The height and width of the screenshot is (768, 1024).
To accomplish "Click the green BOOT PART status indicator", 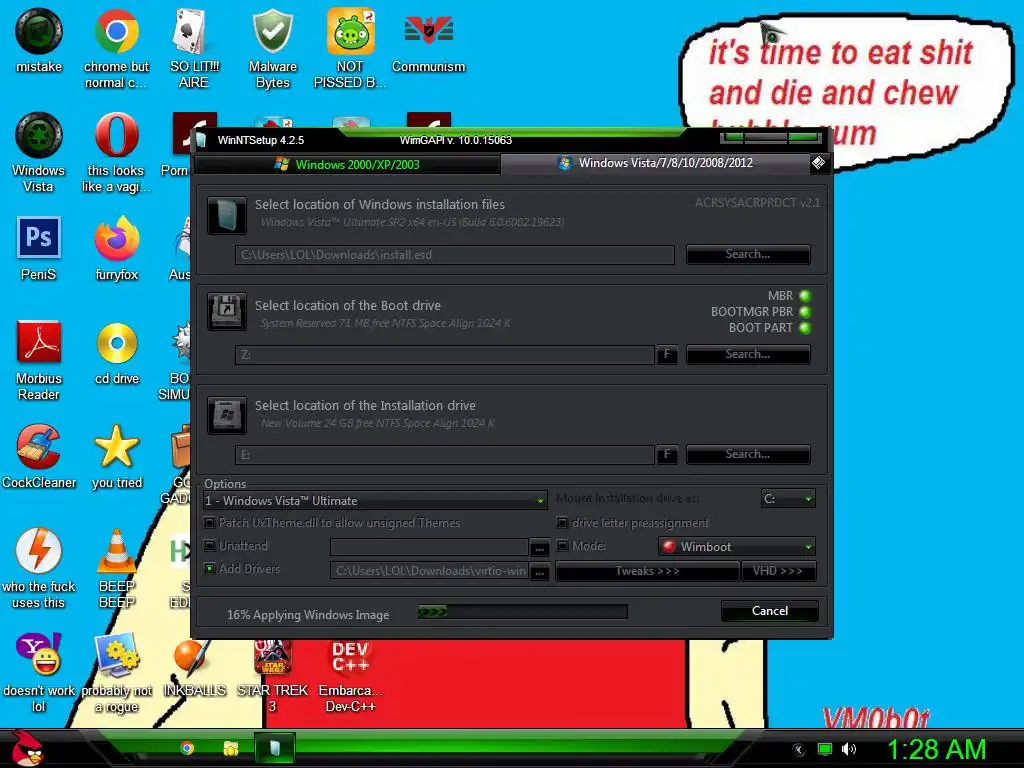I will [x=805, y=328].
